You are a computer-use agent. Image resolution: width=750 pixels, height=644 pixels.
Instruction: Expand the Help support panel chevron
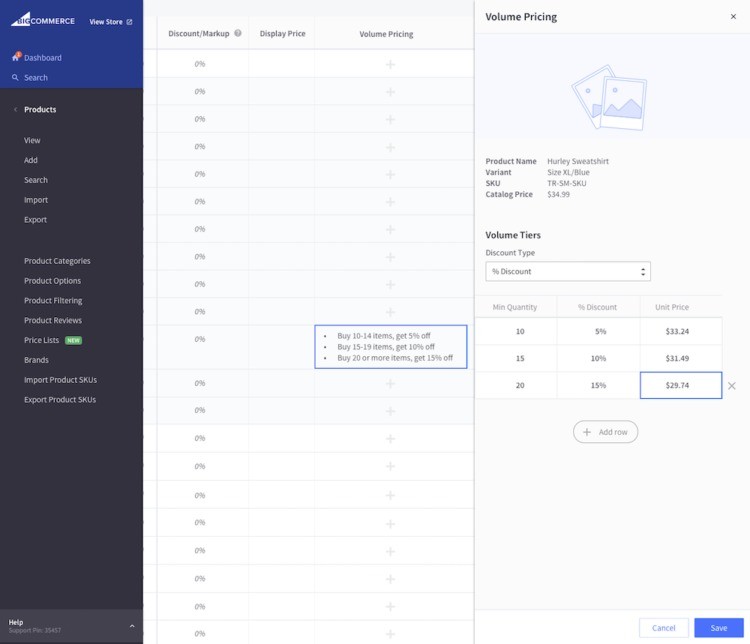click(132, 626)
